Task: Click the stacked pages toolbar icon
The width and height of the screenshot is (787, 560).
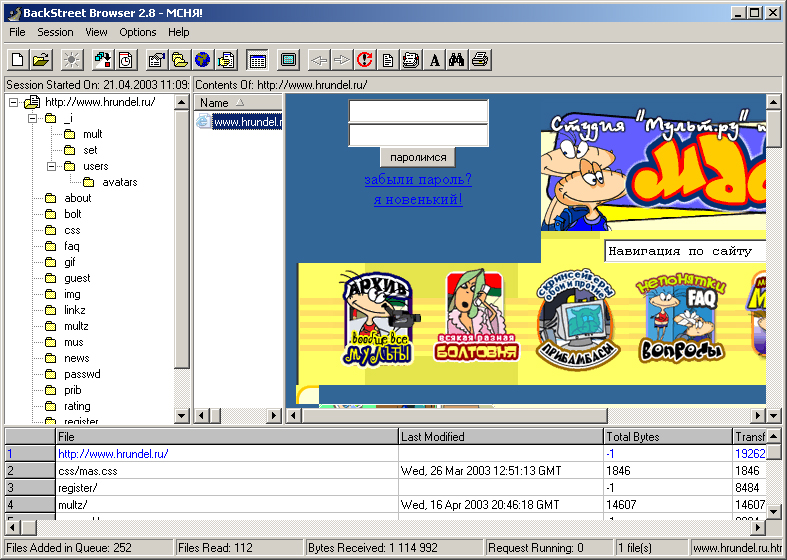Action: pyautogui.click(x=411, y=60)
